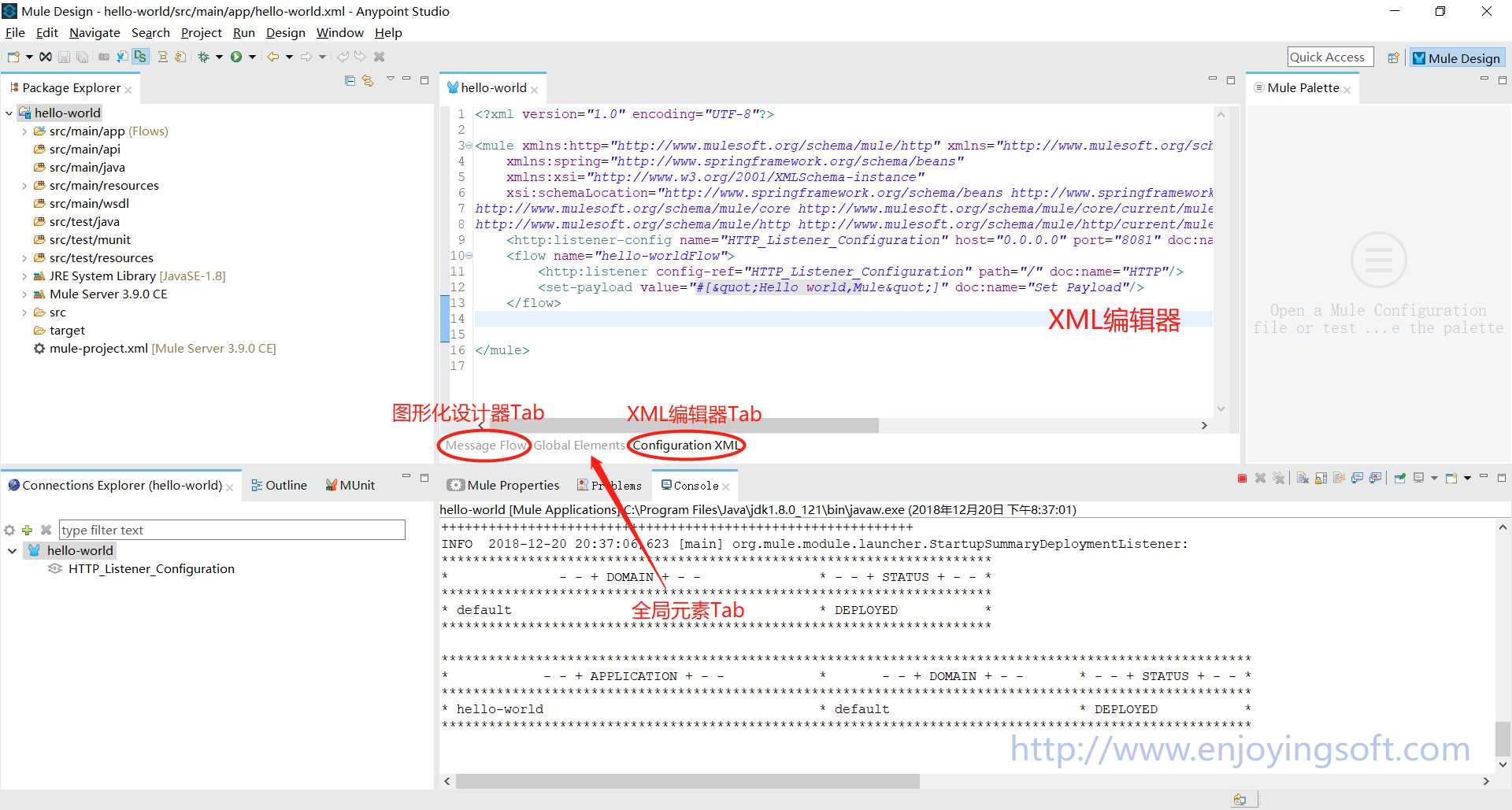Click the Connections Explorer settings gear icon
Viewport: 1512px width, 810px height.
(x=9, y=530)
